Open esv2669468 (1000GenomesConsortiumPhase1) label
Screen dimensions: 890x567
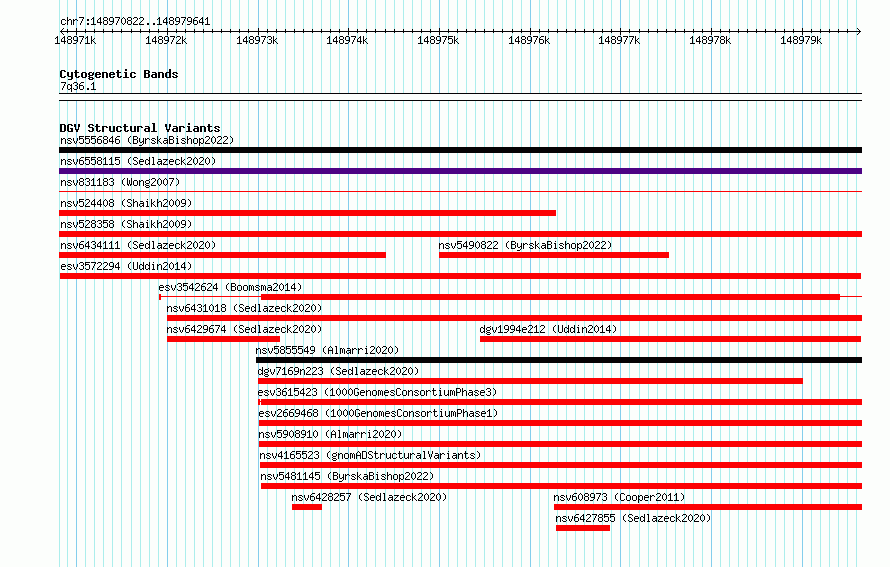tap(378, 413)
